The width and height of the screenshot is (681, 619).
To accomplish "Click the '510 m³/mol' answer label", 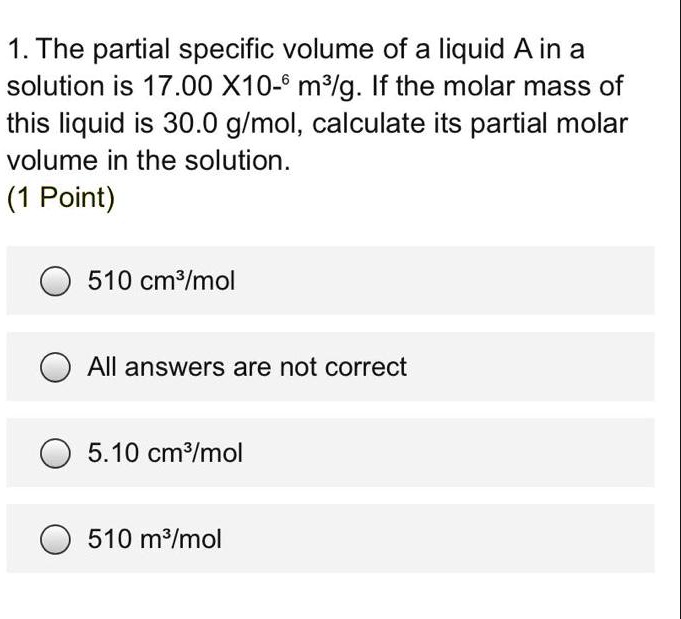I will (x=155, y=539).
